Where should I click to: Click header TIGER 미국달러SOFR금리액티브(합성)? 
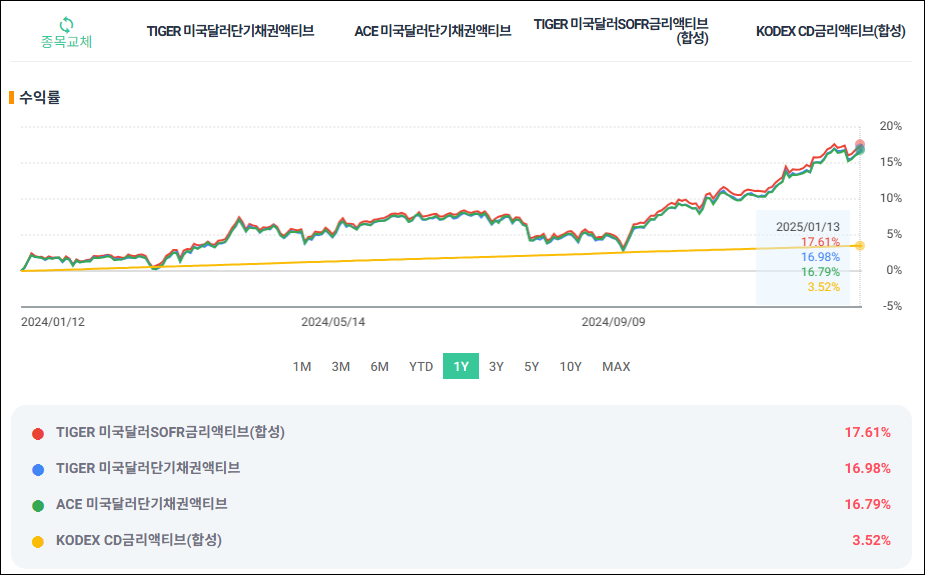point(621,31)
